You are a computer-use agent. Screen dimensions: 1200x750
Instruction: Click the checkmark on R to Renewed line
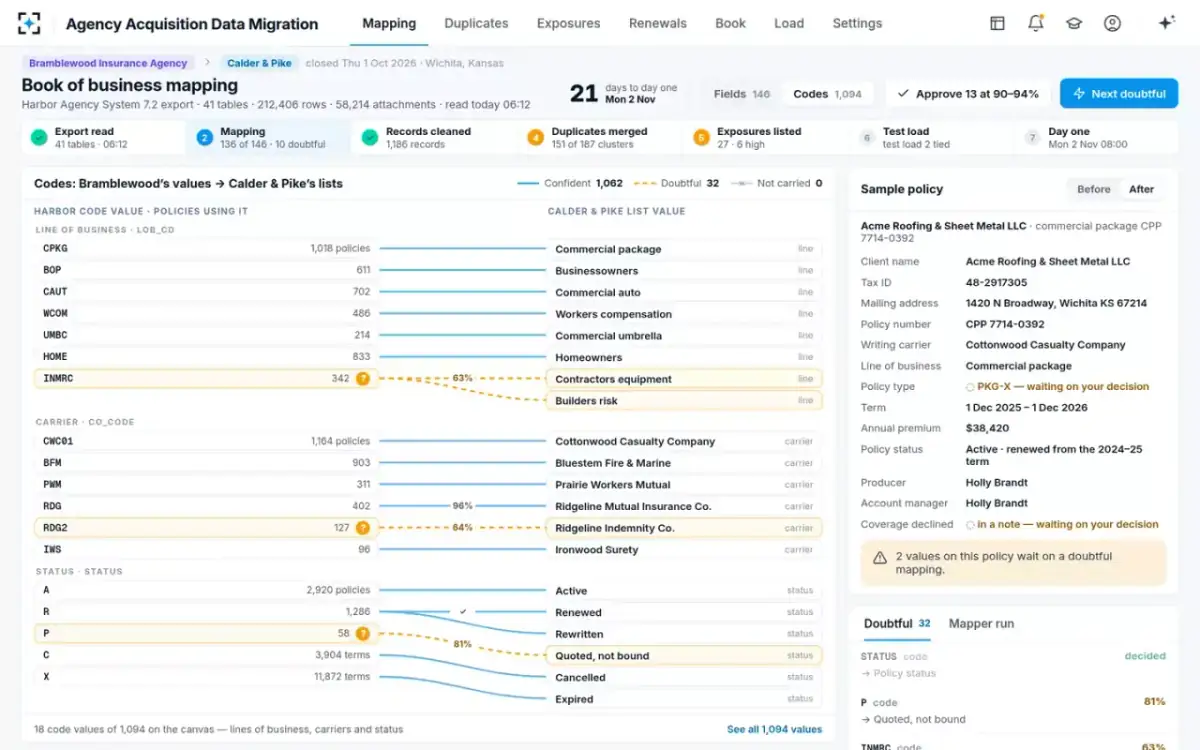[462, 611]
